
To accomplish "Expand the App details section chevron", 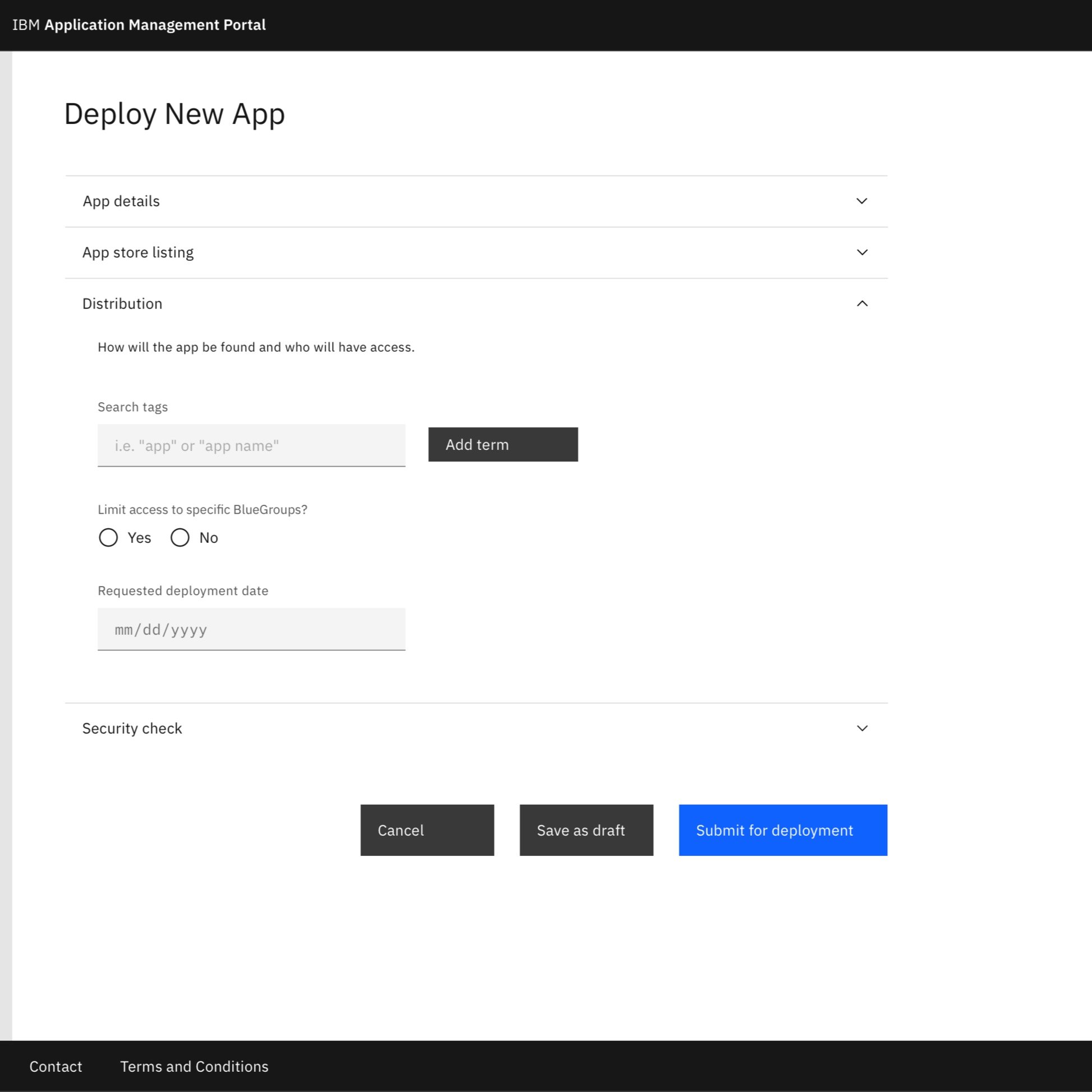I will click(861, 201).
